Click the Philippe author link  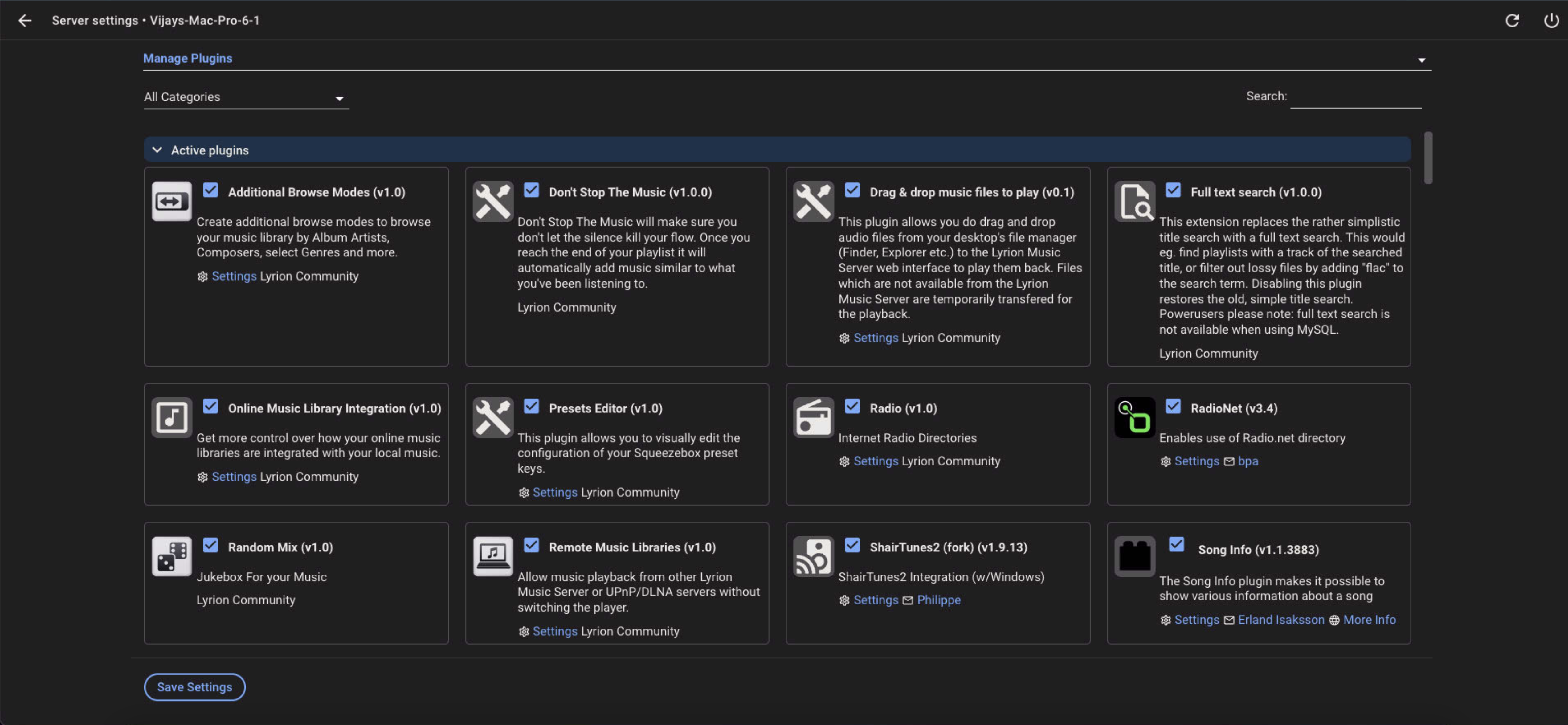(939, 600)
